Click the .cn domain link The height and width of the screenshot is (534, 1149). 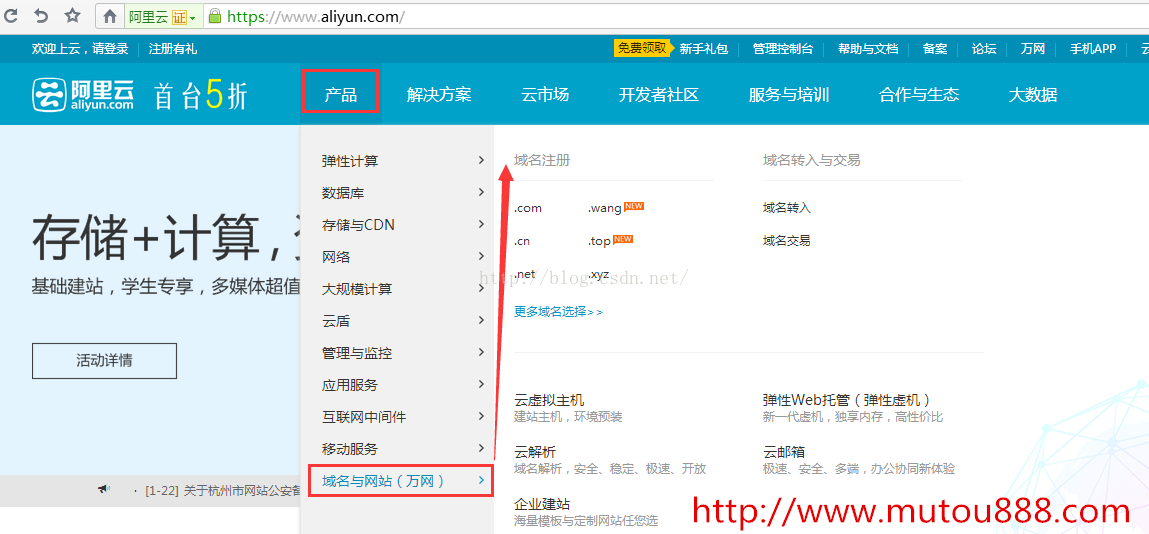522,241
